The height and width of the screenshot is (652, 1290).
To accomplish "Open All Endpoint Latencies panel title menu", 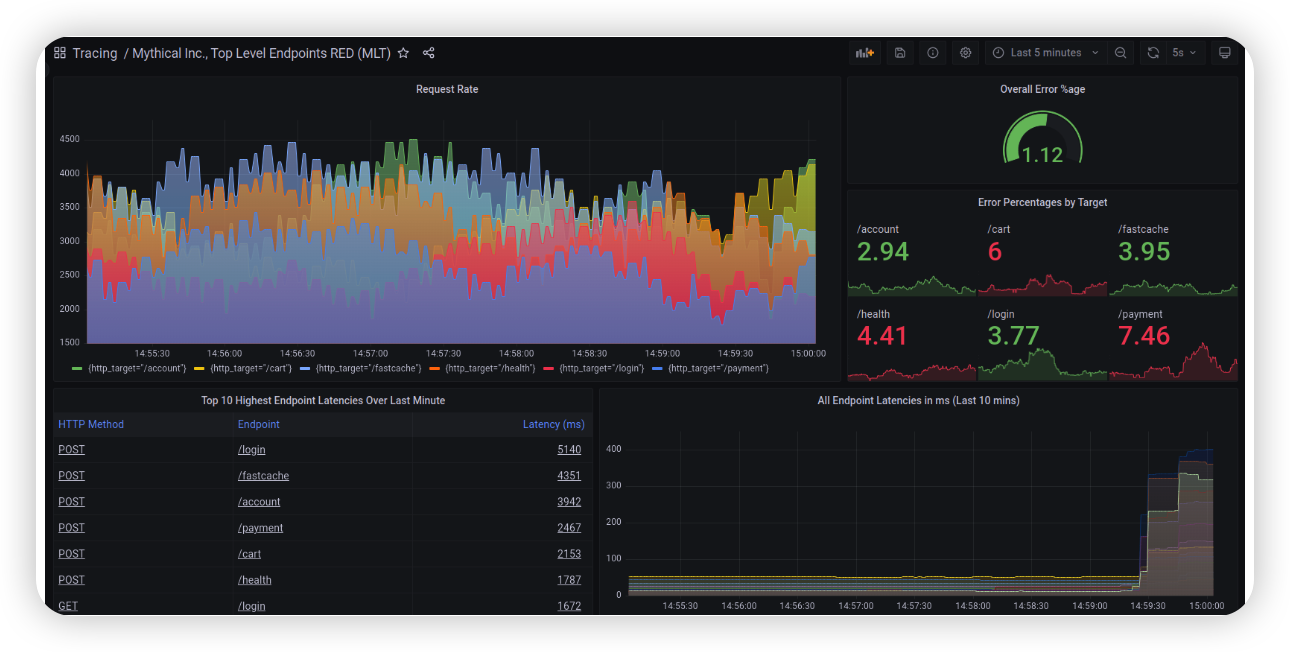I will pos(918,400).
